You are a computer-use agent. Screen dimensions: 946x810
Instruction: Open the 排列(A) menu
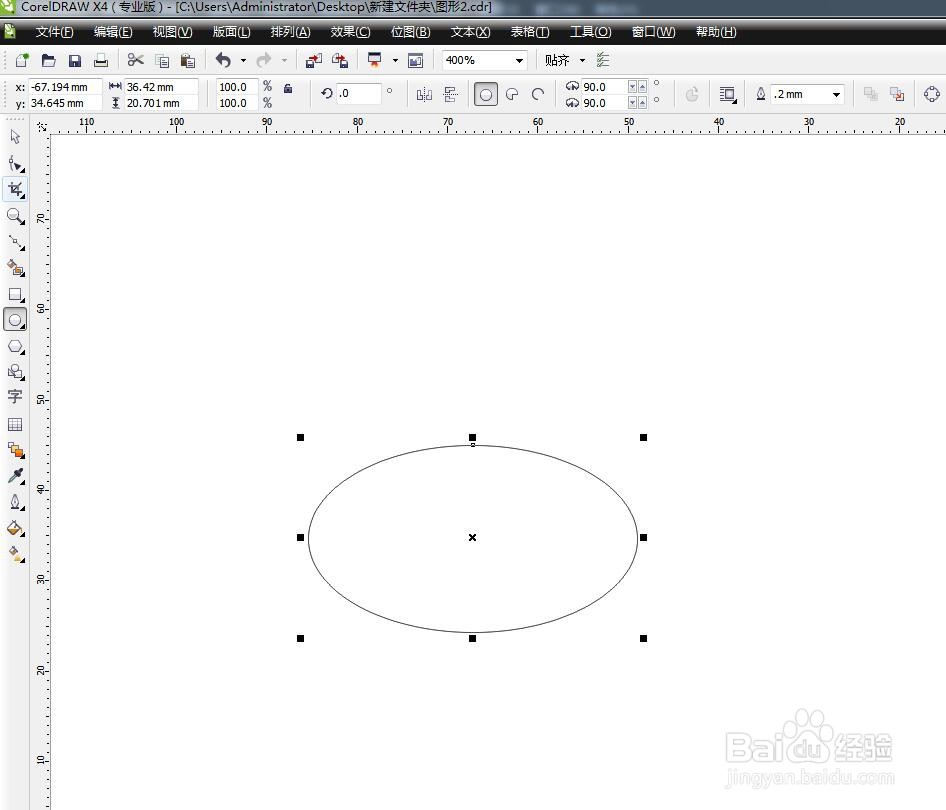[x=291, y=32]
